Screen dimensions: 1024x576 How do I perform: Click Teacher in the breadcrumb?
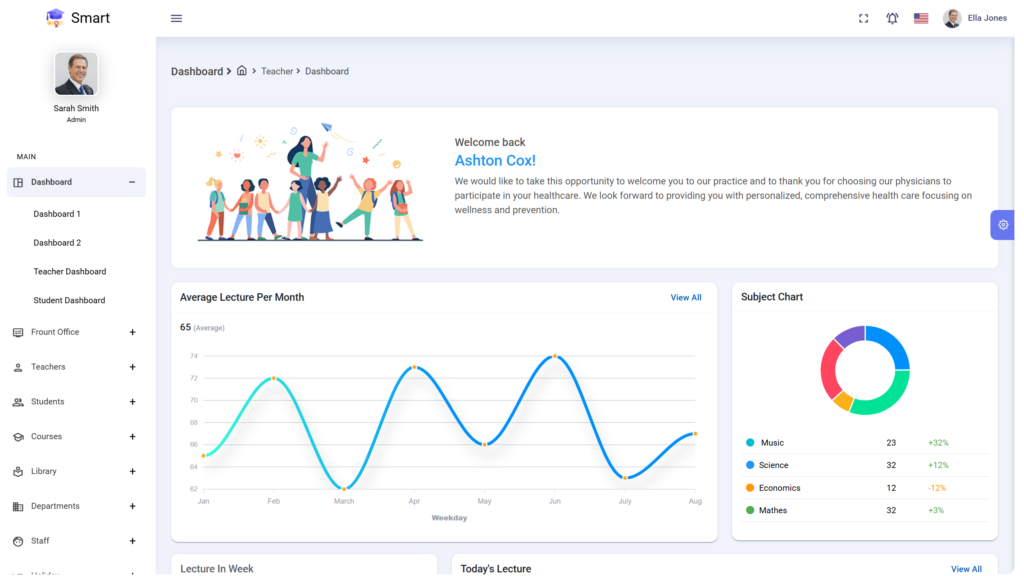[x=277, y=71]
